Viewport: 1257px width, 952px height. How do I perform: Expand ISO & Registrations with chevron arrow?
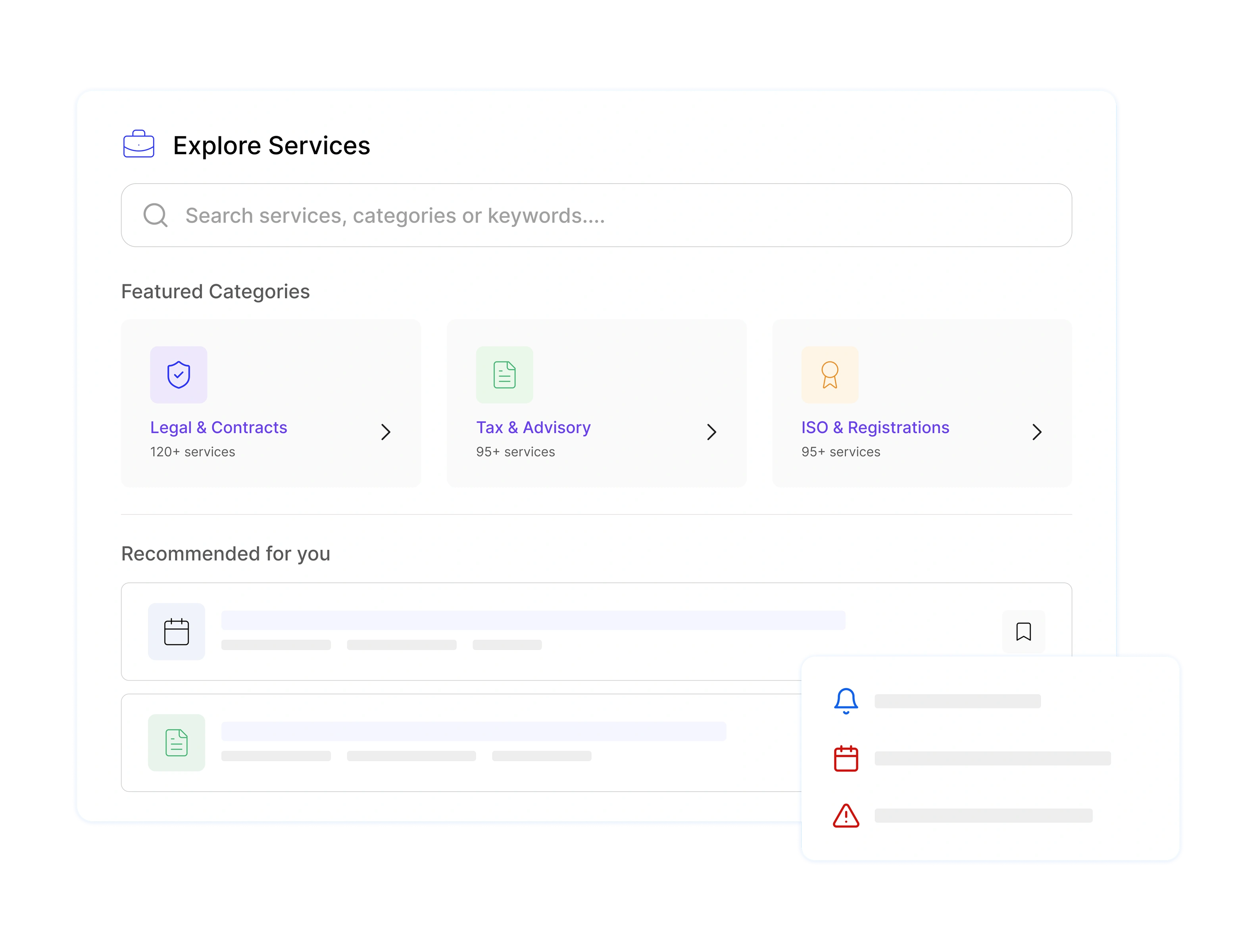click(x=1037, y=432)
